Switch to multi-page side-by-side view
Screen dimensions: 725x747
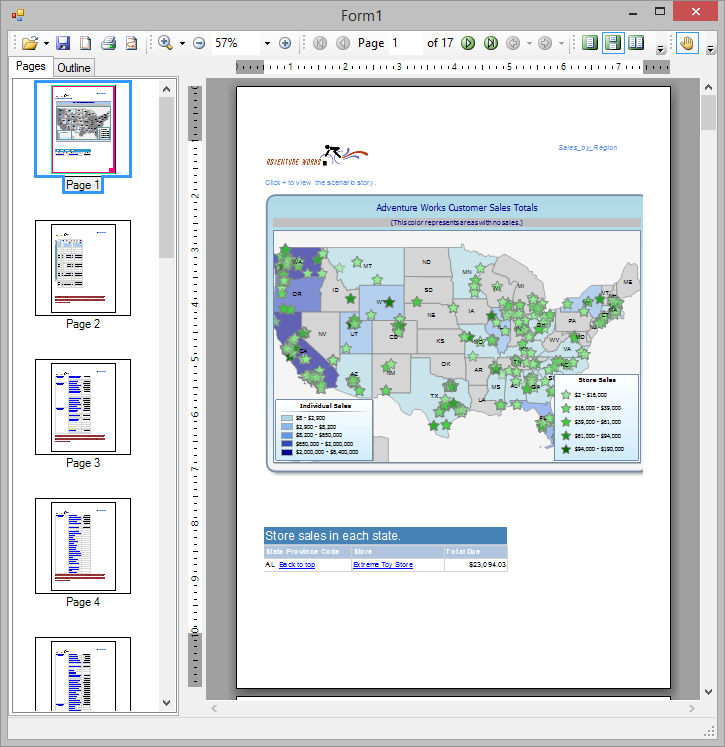636,43
